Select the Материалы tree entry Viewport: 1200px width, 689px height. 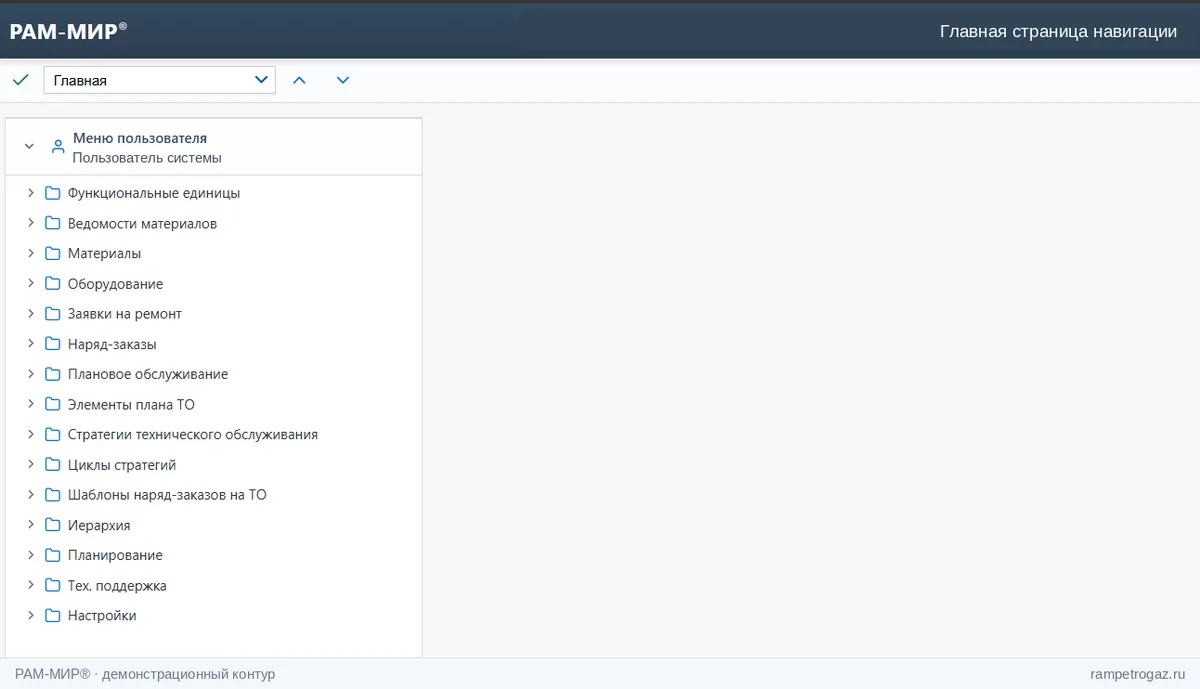coord(104,254)
